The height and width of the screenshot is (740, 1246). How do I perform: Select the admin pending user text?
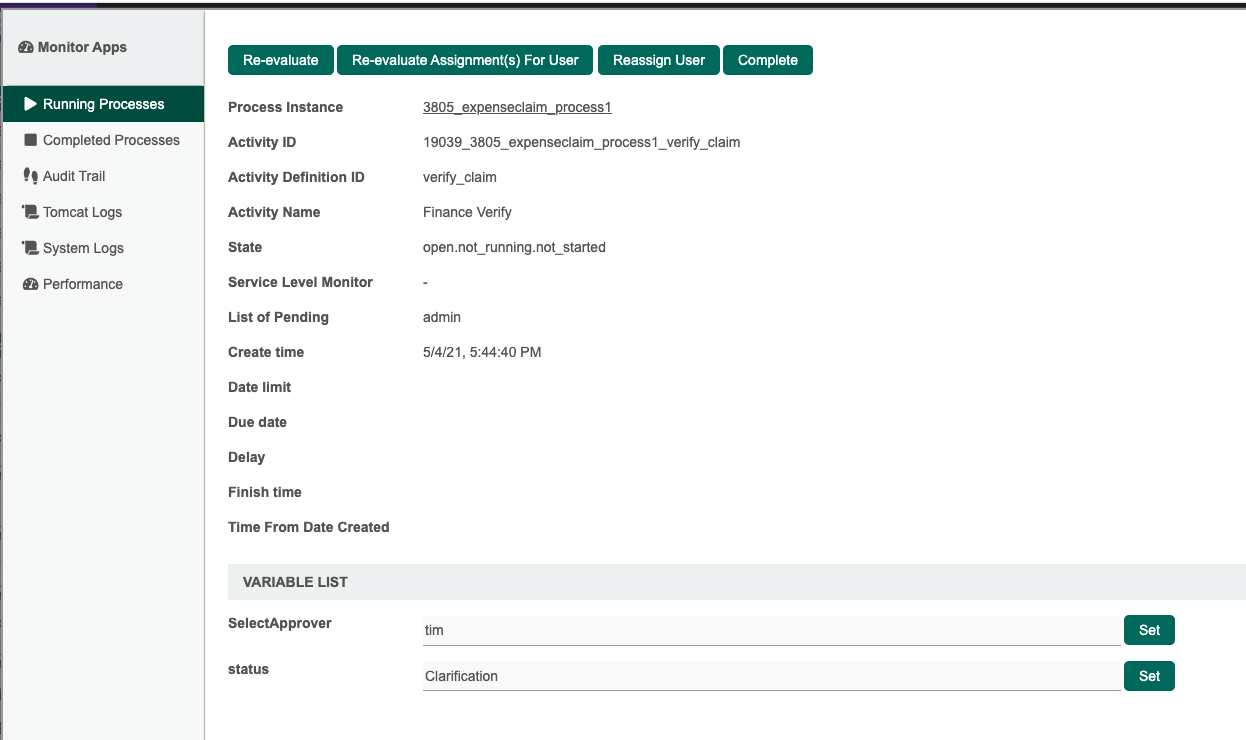(x=442, y=317)
